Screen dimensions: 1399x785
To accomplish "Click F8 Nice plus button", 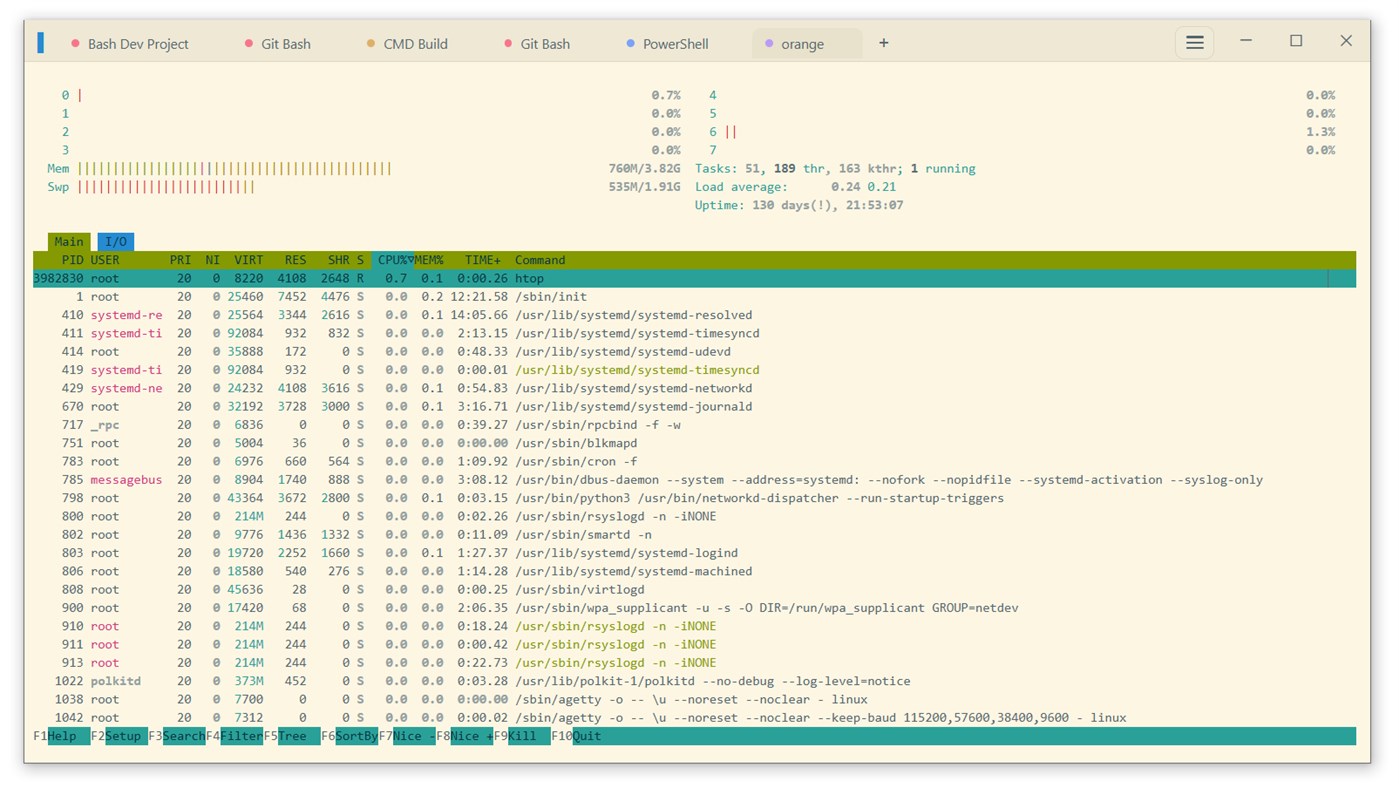I will 464,736.
